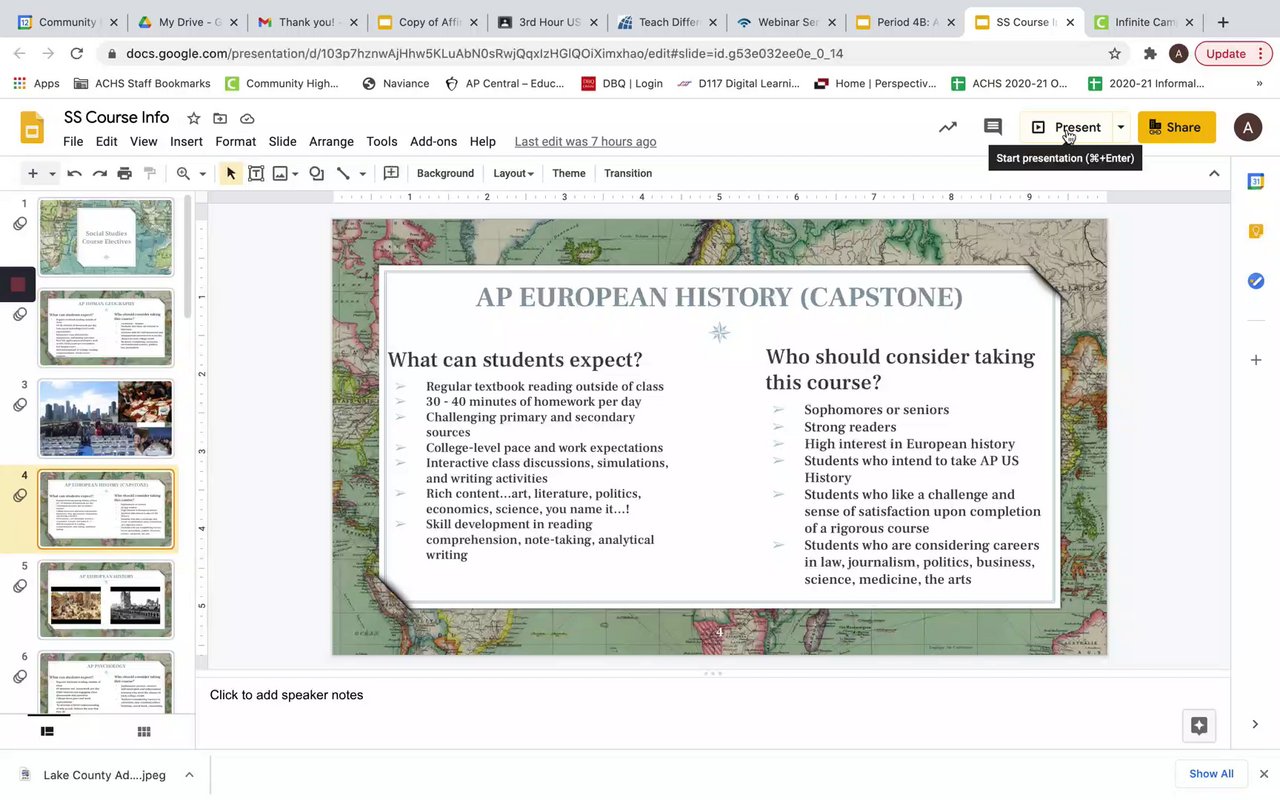The width and height of the screenshot is (1280, 800).
Task: Select the Text box tool
Action: coord(256,173)
